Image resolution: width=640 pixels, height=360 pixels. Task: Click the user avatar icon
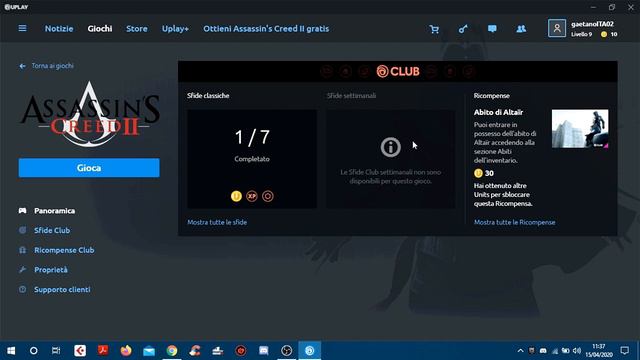click(557, 28)
